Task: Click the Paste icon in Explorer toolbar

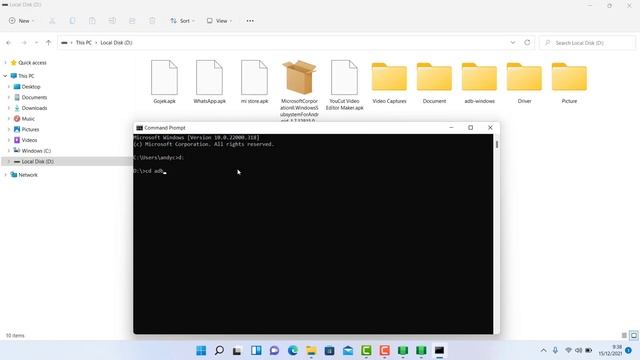Action: pyautogui.click(x=92, y=21)
